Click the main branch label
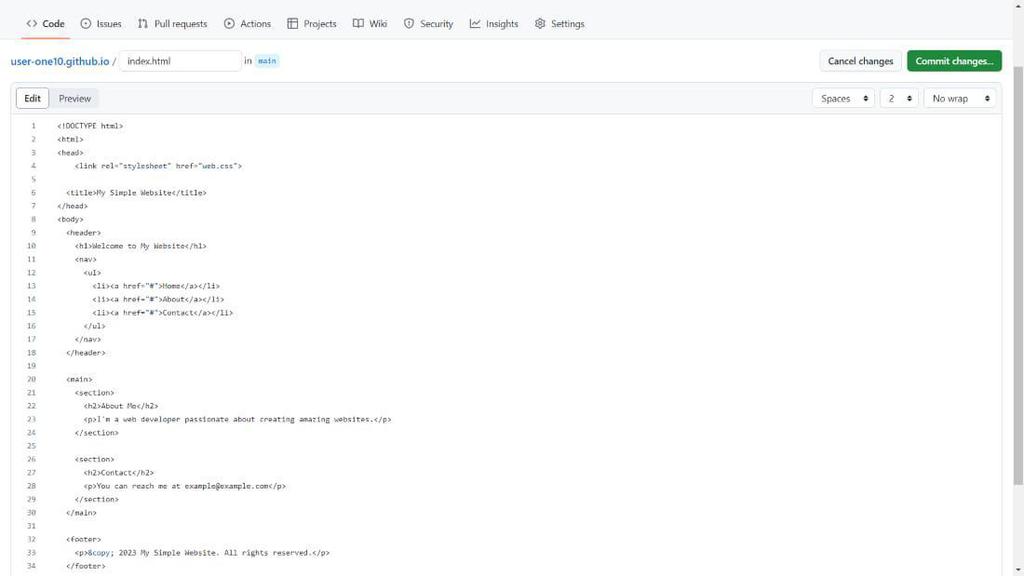The width and height of the screenshot is (1024, 576). click(266, 61)
